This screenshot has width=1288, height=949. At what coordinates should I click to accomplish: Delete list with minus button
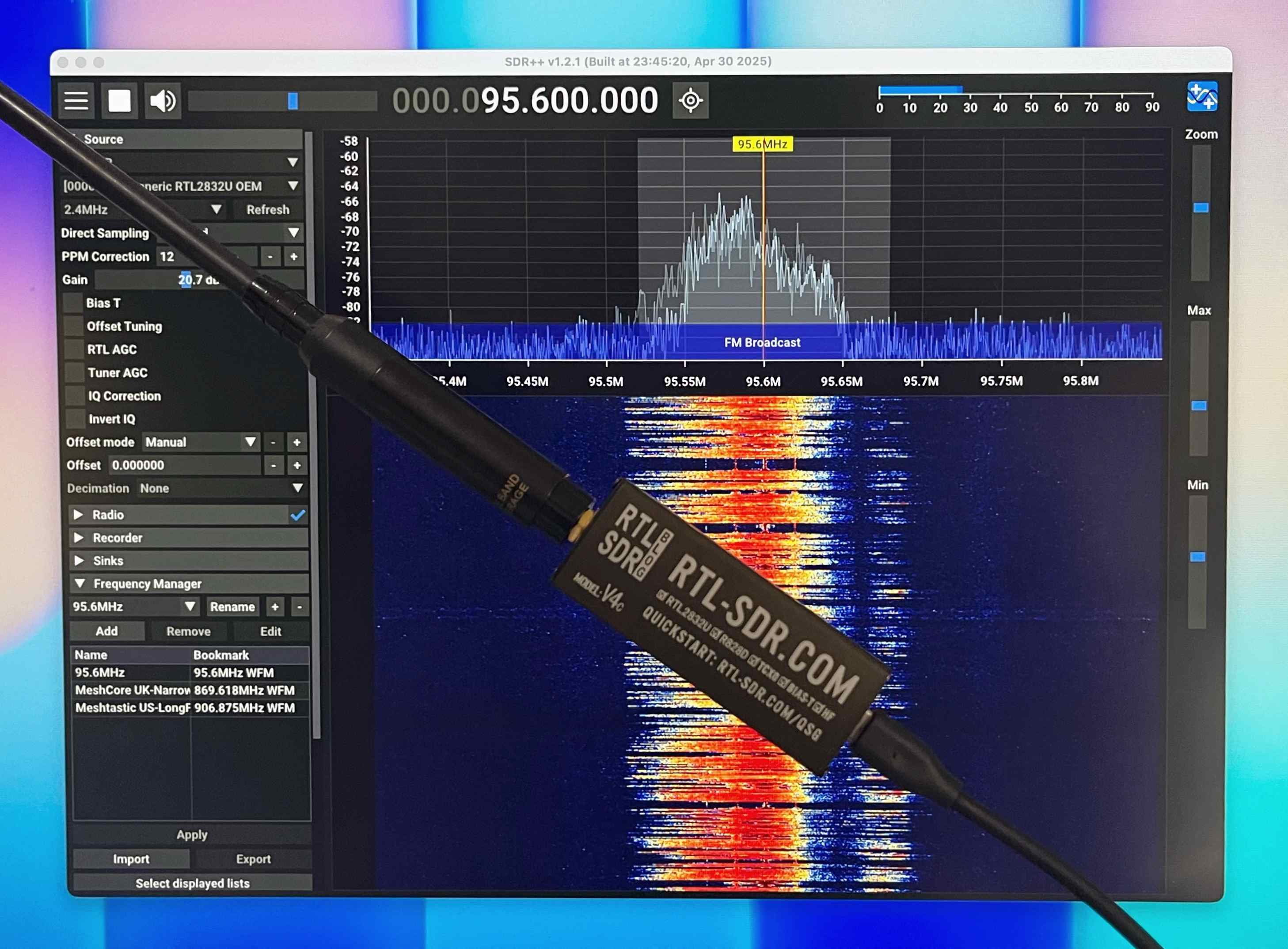299,607
